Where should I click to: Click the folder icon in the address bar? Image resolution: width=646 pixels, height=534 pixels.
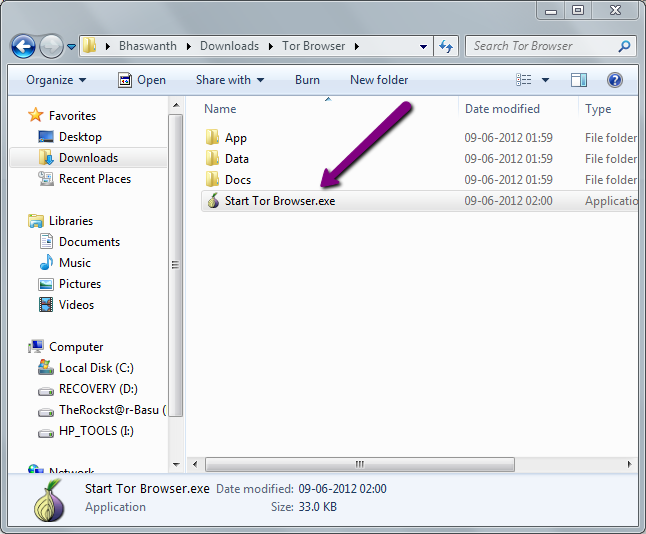pos(89,45)
